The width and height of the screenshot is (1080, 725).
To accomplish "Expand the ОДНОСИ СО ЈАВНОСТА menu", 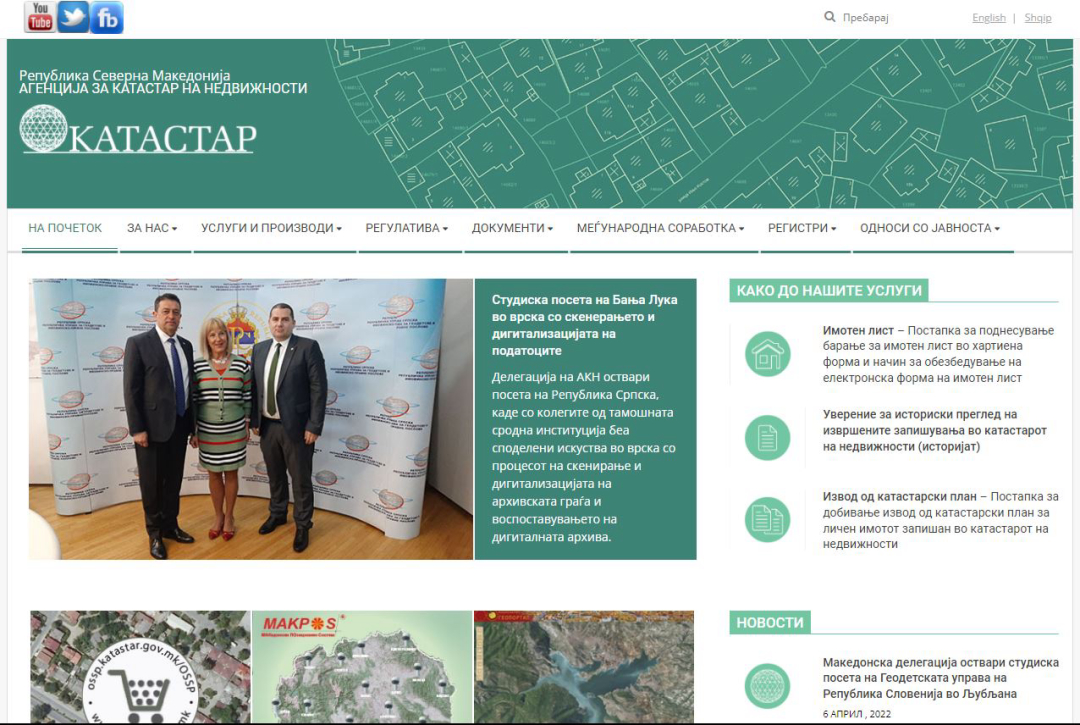I will [930, 228].
